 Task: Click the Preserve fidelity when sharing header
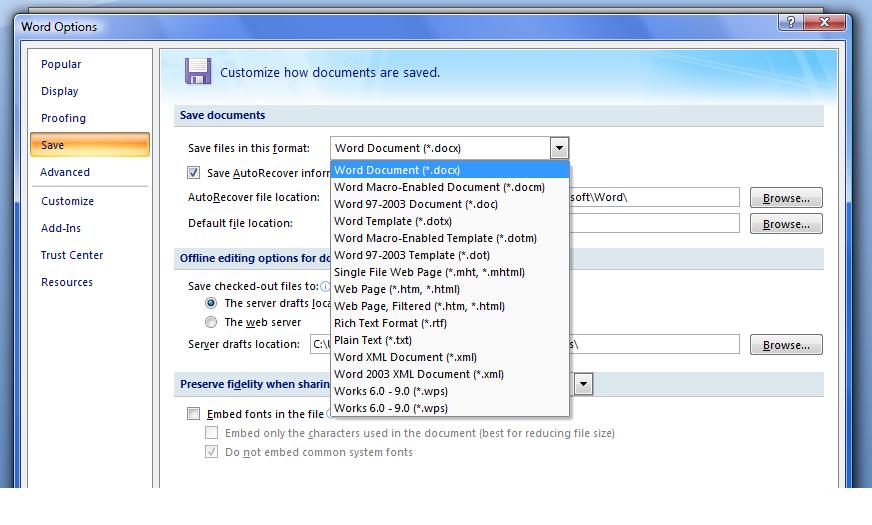coord(255,384)
